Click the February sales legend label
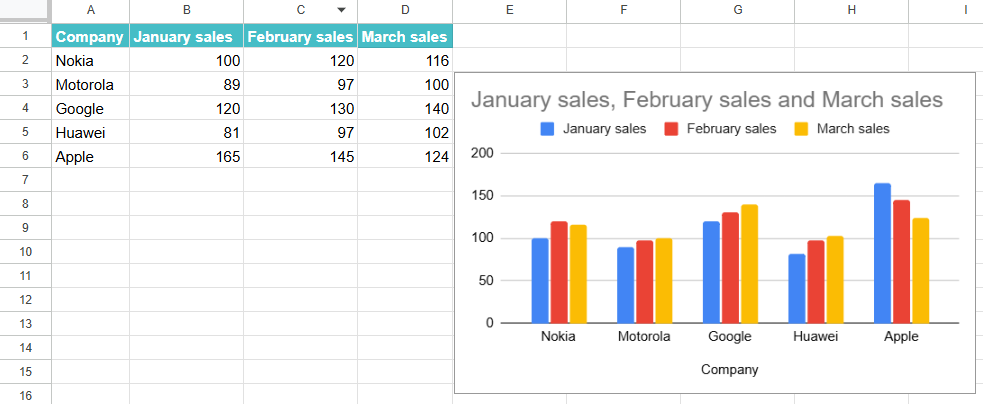The height and width of the screenshot is (404, 983). [732, 129]
